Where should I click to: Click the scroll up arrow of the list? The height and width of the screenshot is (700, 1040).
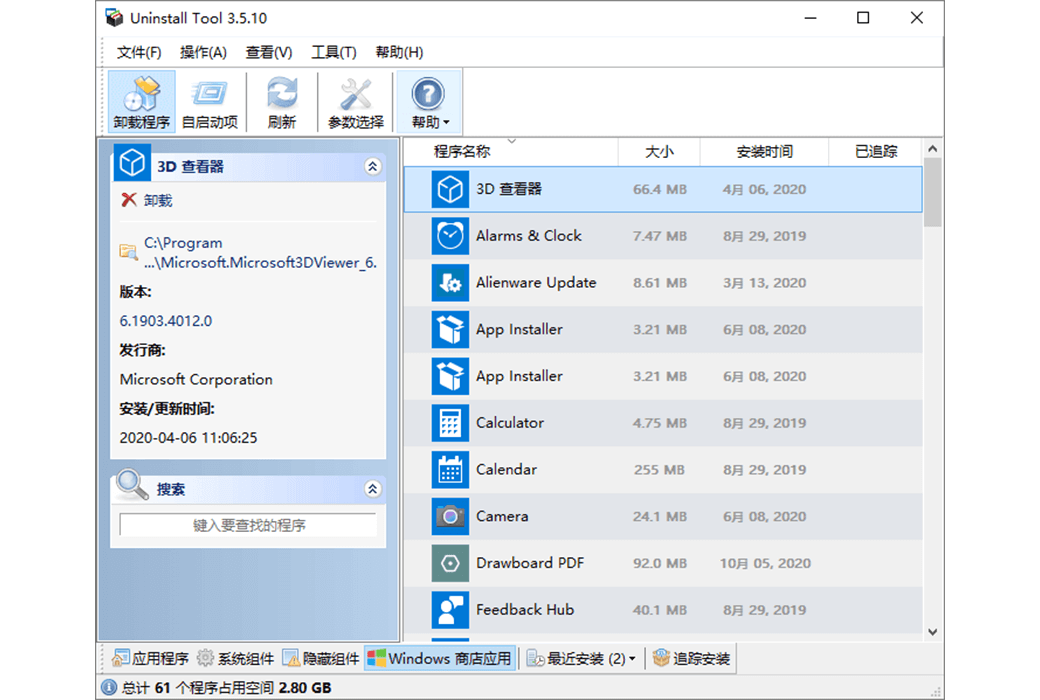tap(933, 149)
